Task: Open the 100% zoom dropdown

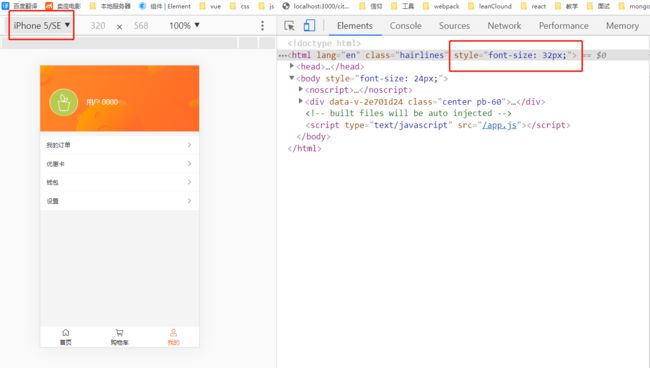Action: [184, 26]
